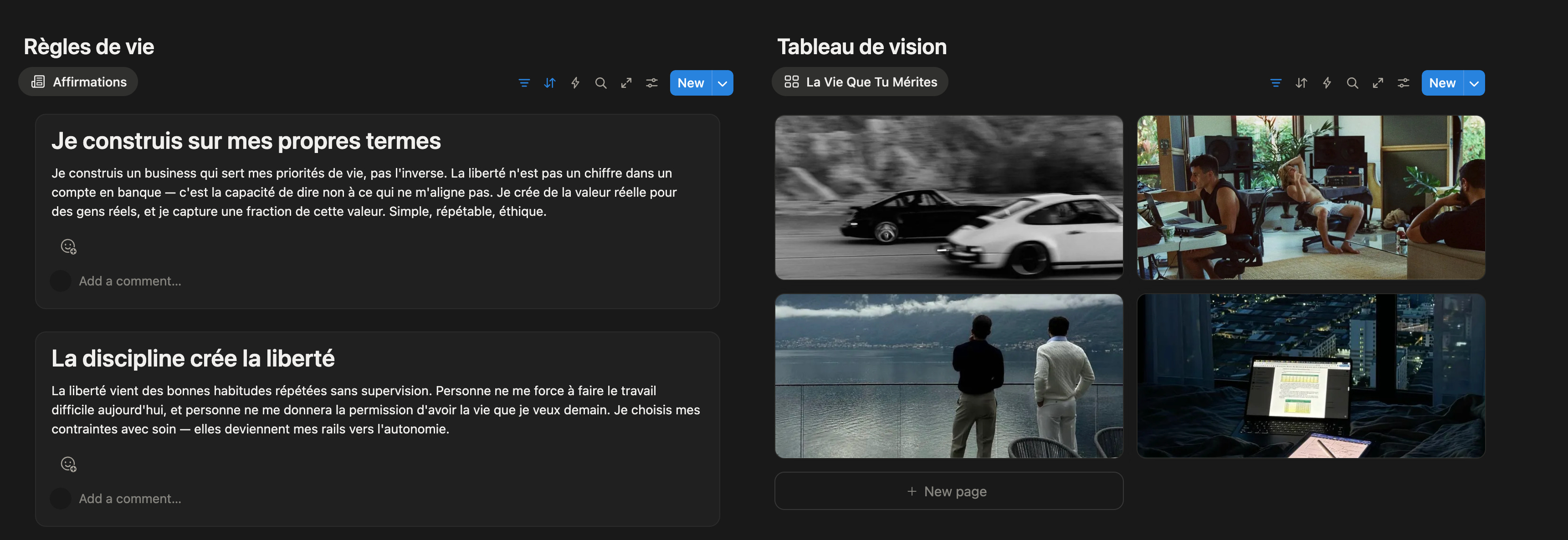Open filter in Règles de vie toolbar
This screenshot has height=540, width=1568.
523,83
